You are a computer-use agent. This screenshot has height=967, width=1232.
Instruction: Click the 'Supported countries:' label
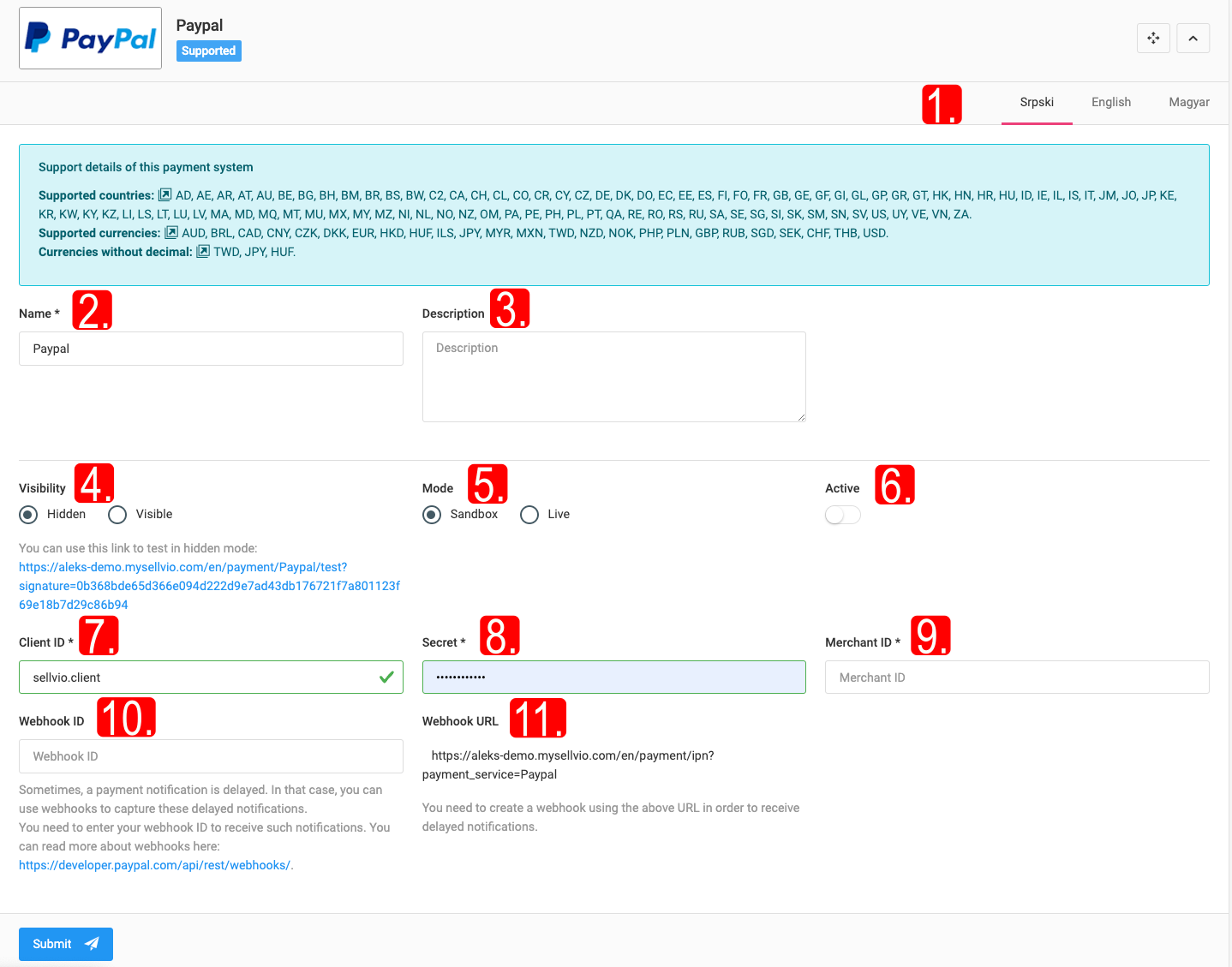pos(96,195)
